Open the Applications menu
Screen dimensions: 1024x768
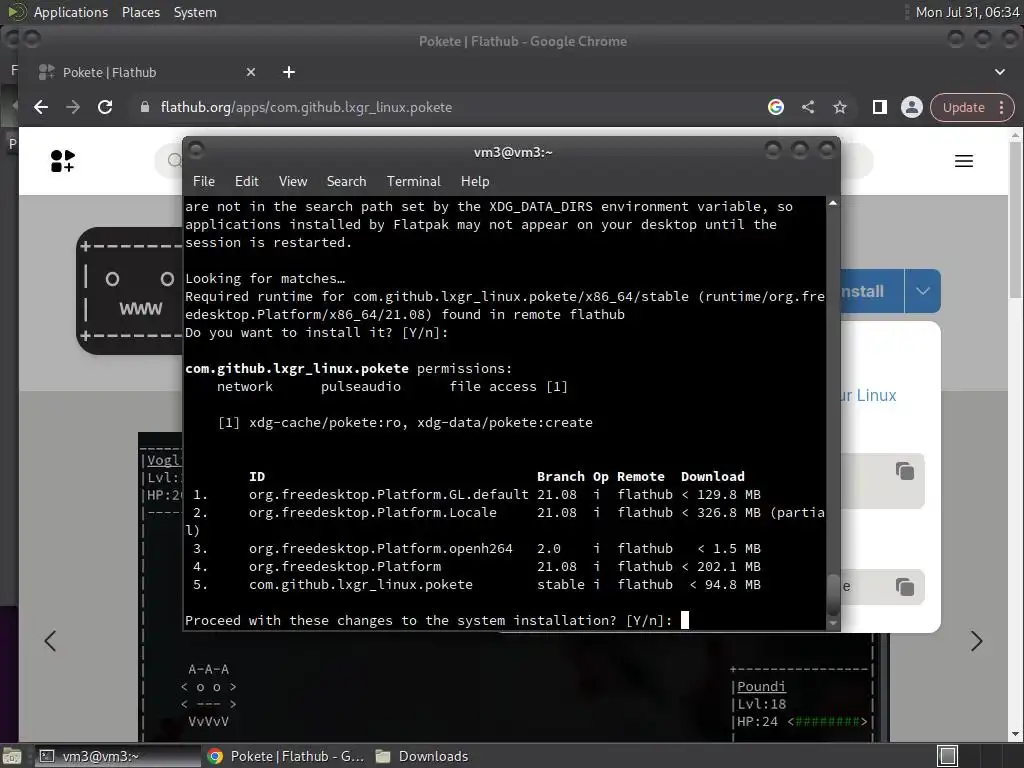71,12
